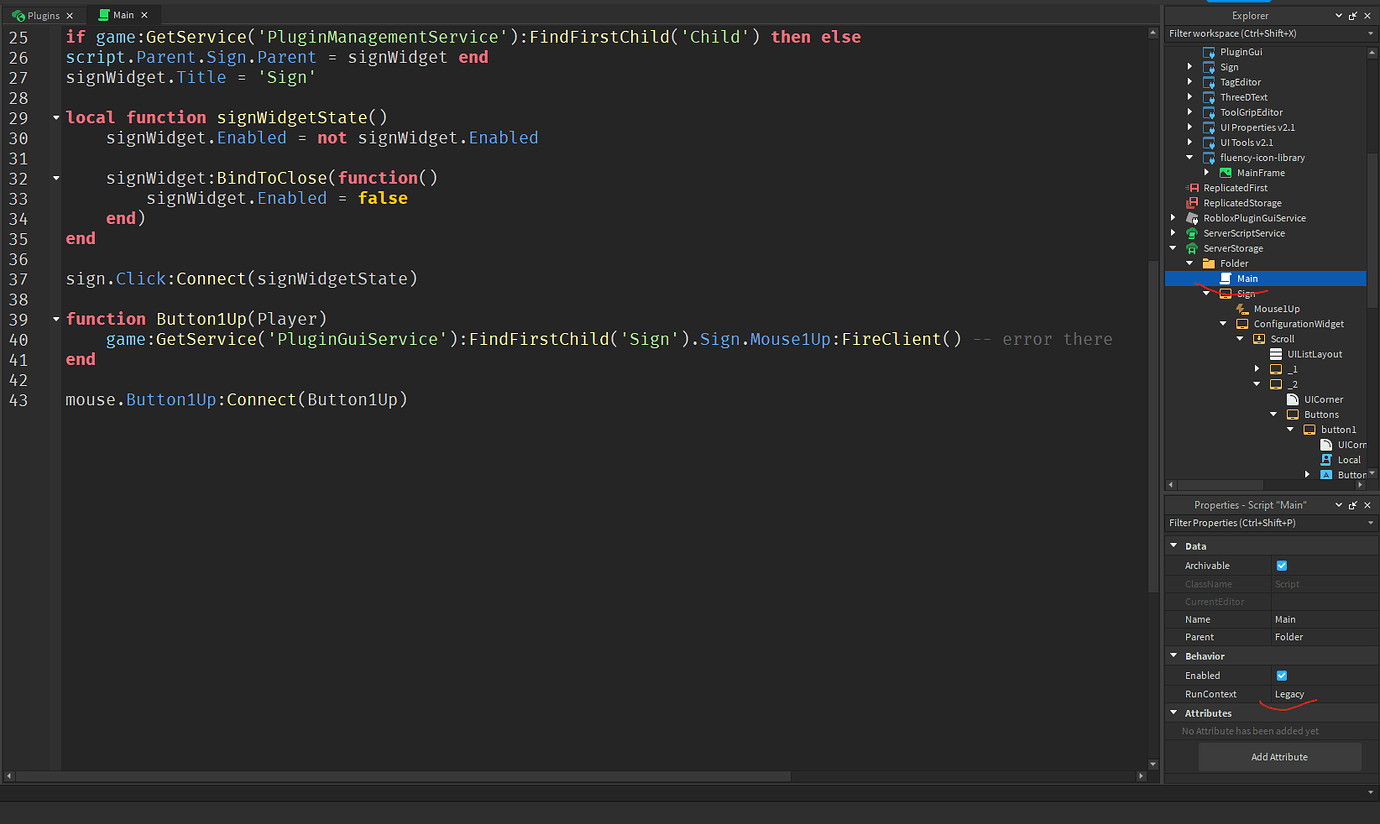Click the ToolGripEditor plugin icon
Viewport: 1380px width, 824px height.
1209,113
